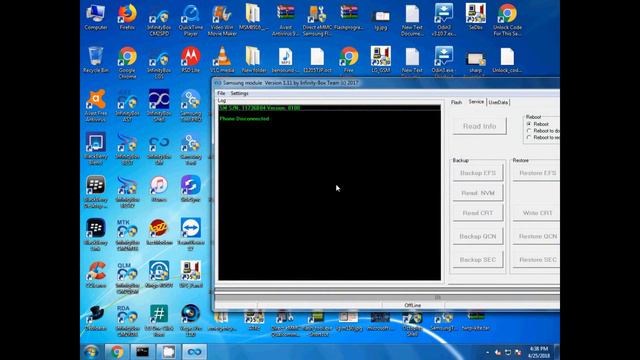Image resolution: width=640 pixels, height=360 pixels.
Task: Launch the iTunes desktop shortcut
Action: (x=159, y=189)
